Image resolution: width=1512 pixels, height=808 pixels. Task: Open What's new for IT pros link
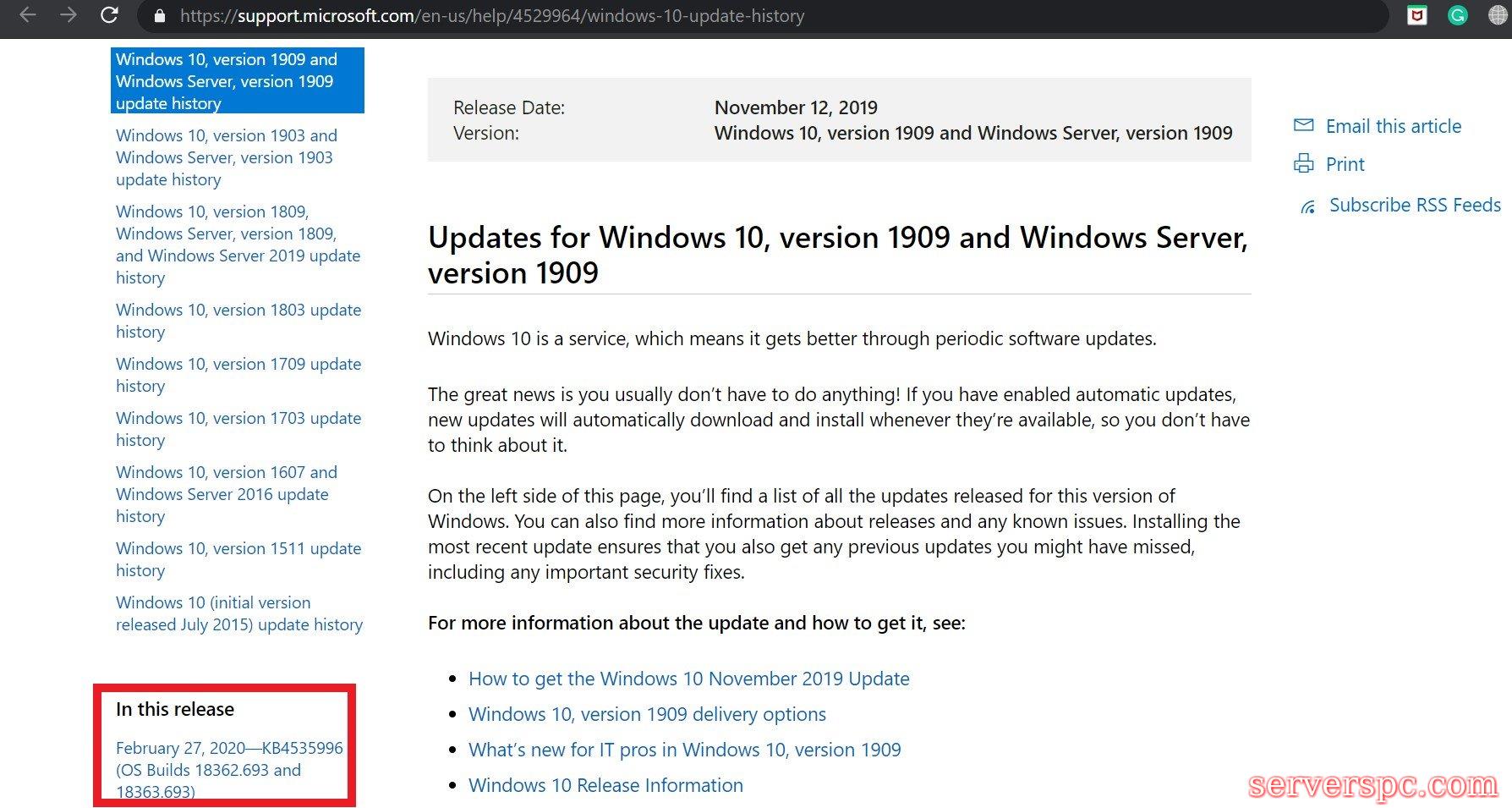point(684,750)
